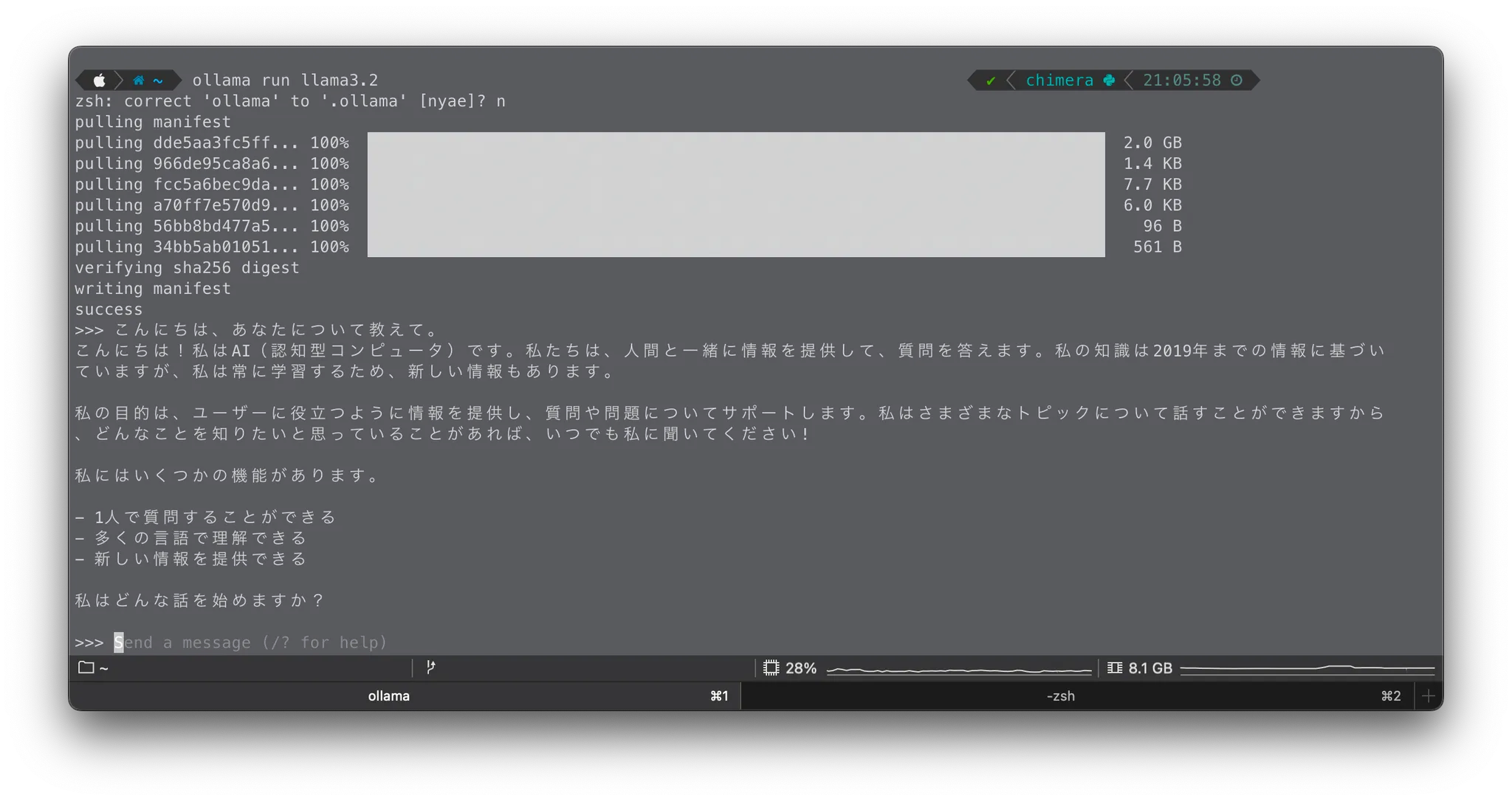Screen dimensions: 1512x801
Task: Focus the 'Send a message' prompt input
Action: pos(251,643)
